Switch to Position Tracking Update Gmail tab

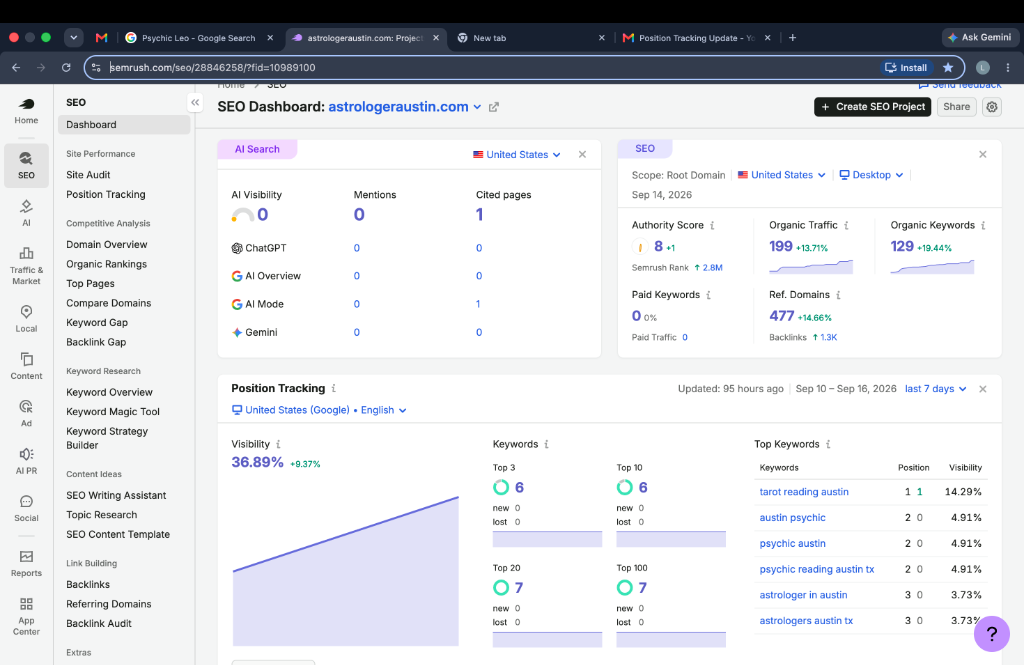point(696,38)
